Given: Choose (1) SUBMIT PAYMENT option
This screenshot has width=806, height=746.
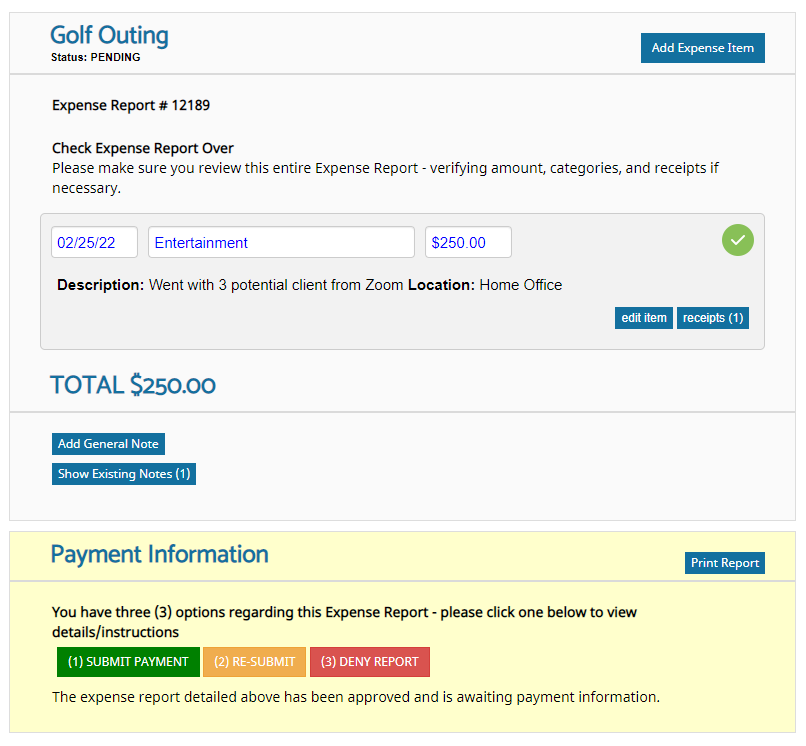Looking at the screenshot, I should (x=128, y=662).
